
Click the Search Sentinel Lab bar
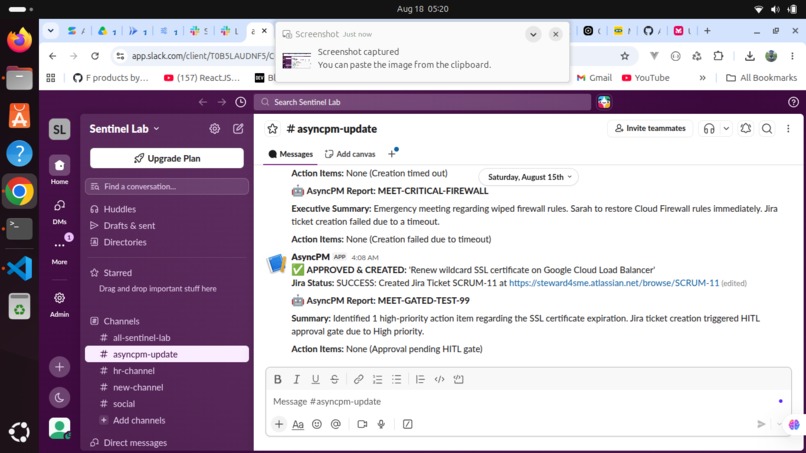click(x=423, y=102)
